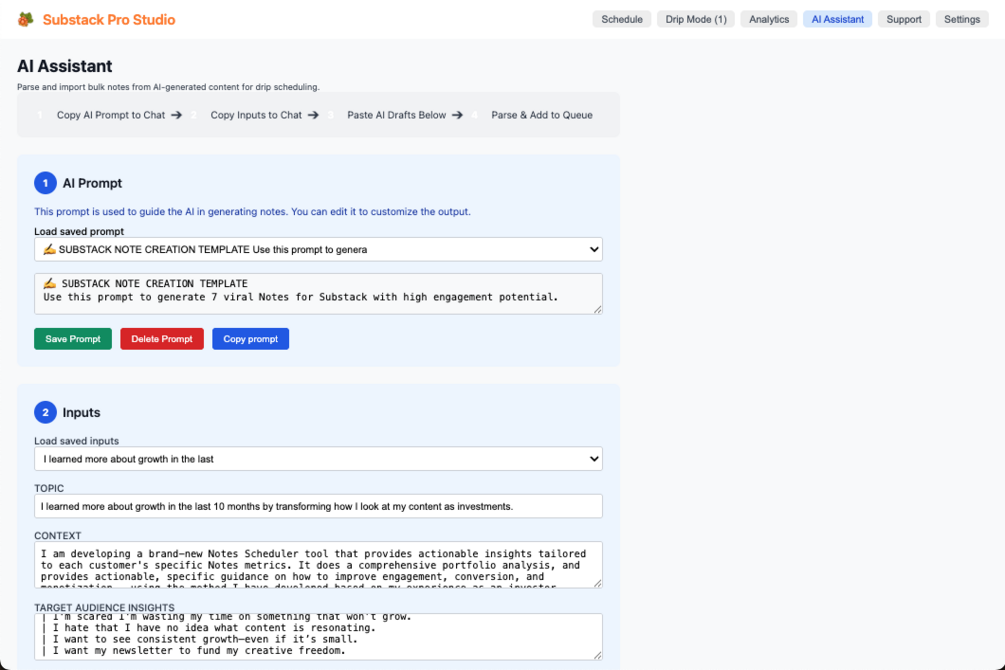Click the Substack Pro Studio logo icon
1005x670 pixels.
26,19
